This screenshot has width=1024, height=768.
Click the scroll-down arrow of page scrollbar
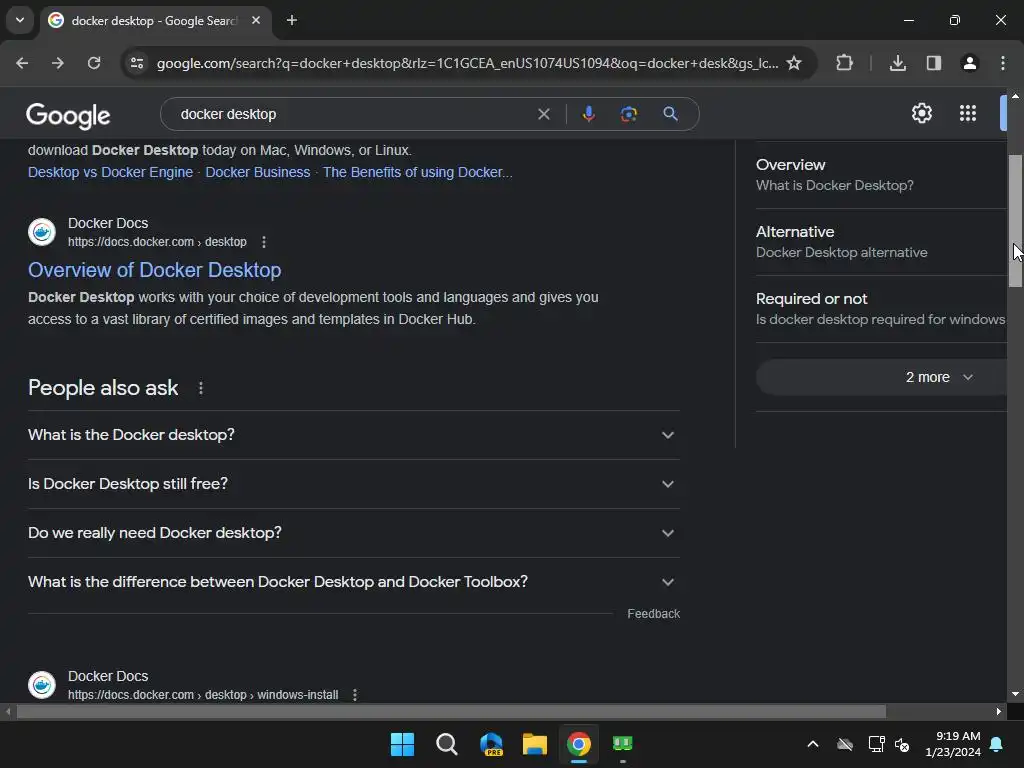tap(1015, 694)
